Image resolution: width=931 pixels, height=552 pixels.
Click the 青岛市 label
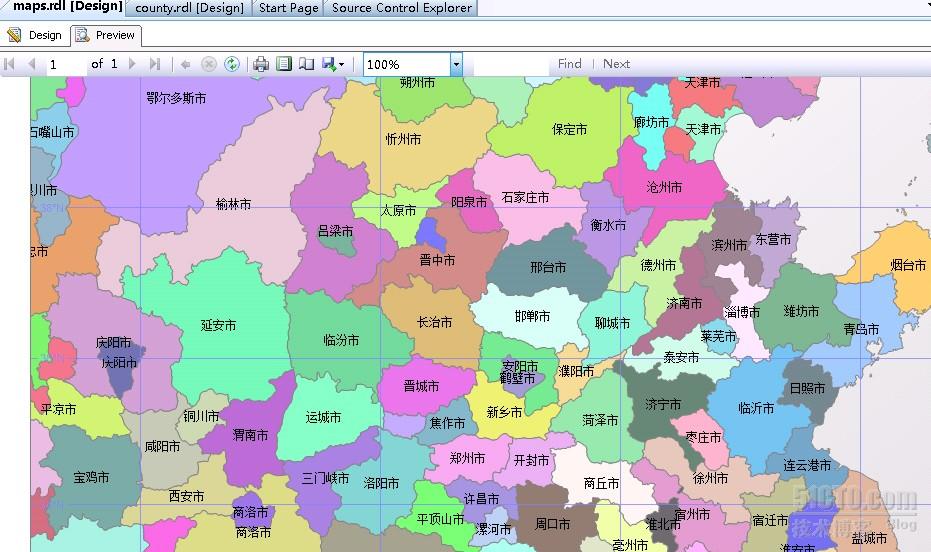(862, 328)
